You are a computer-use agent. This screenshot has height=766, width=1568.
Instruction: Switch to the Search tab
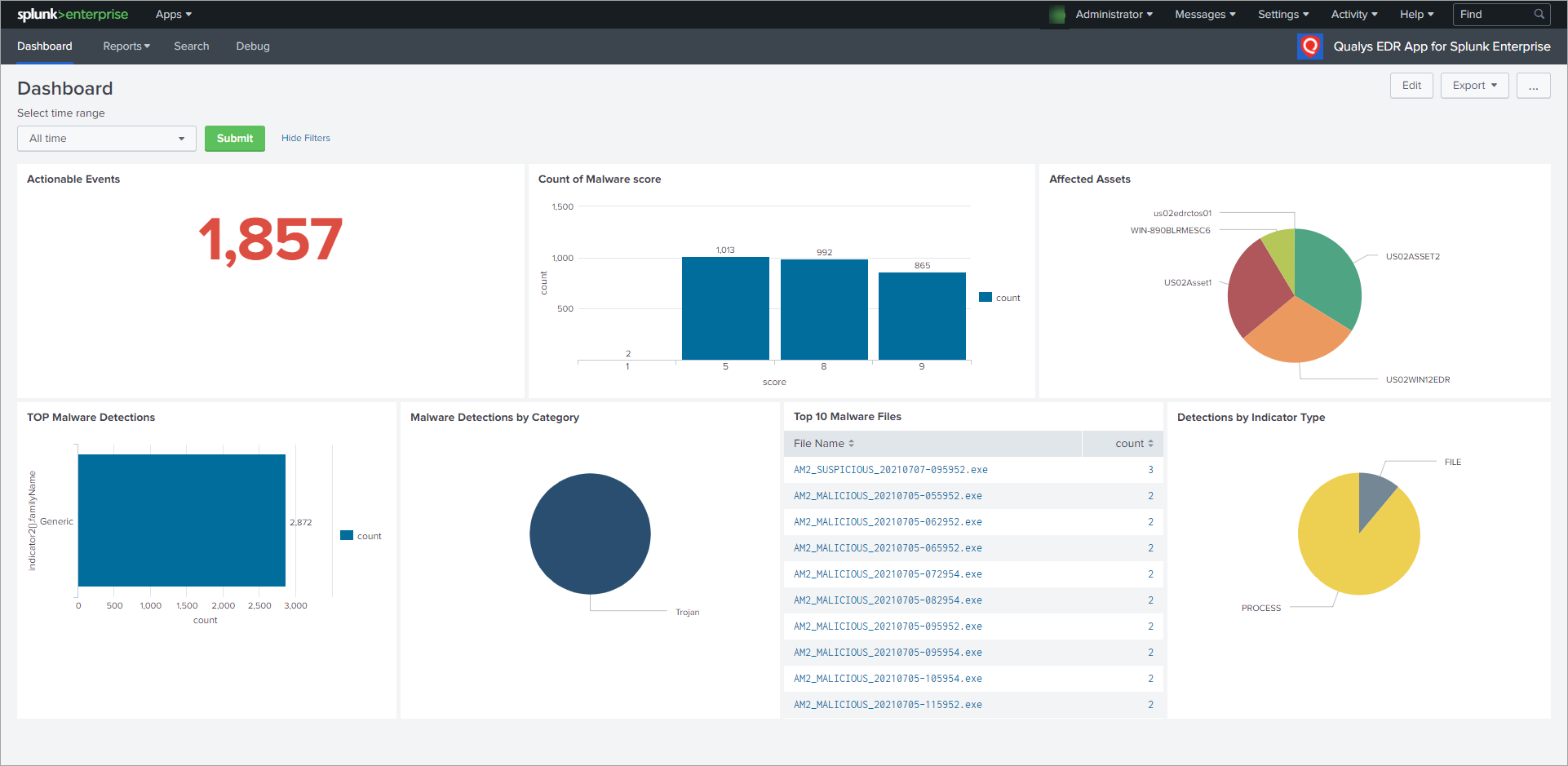(x=191, y=46)
